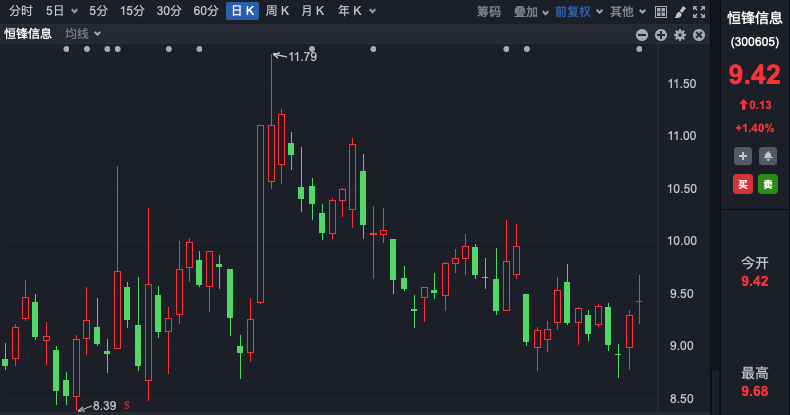Screen dimensions: 790x415
Task: Close the chart panel X icon
Action: 699,35
